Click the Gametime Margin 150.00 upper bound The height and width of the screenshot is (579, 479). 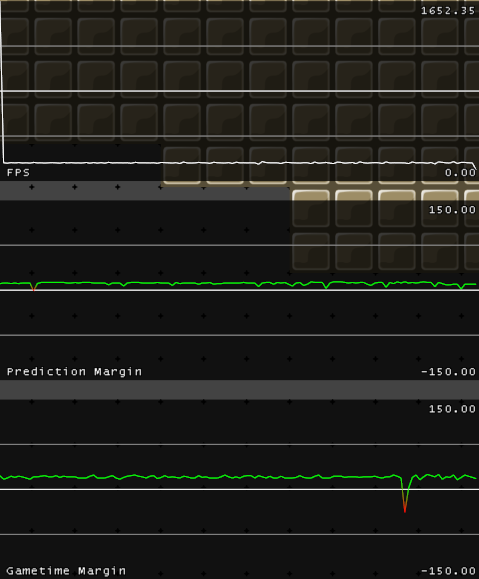click(x=452, y=409)
